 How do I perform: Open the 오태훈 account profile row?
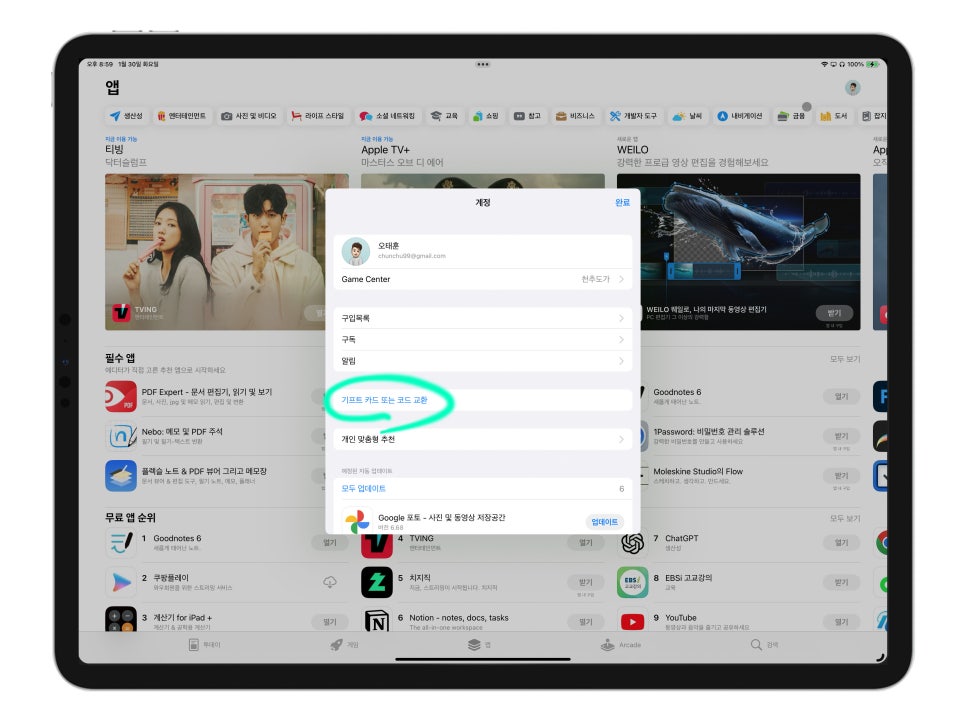[482, 251]
